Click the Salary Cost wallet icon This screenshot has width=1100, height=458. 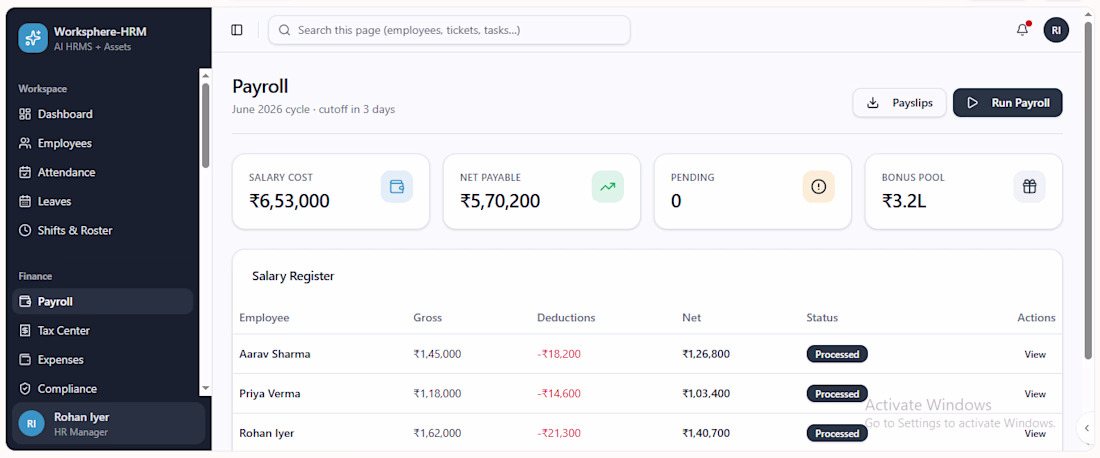pyautogui.click(x=396, y=187)
